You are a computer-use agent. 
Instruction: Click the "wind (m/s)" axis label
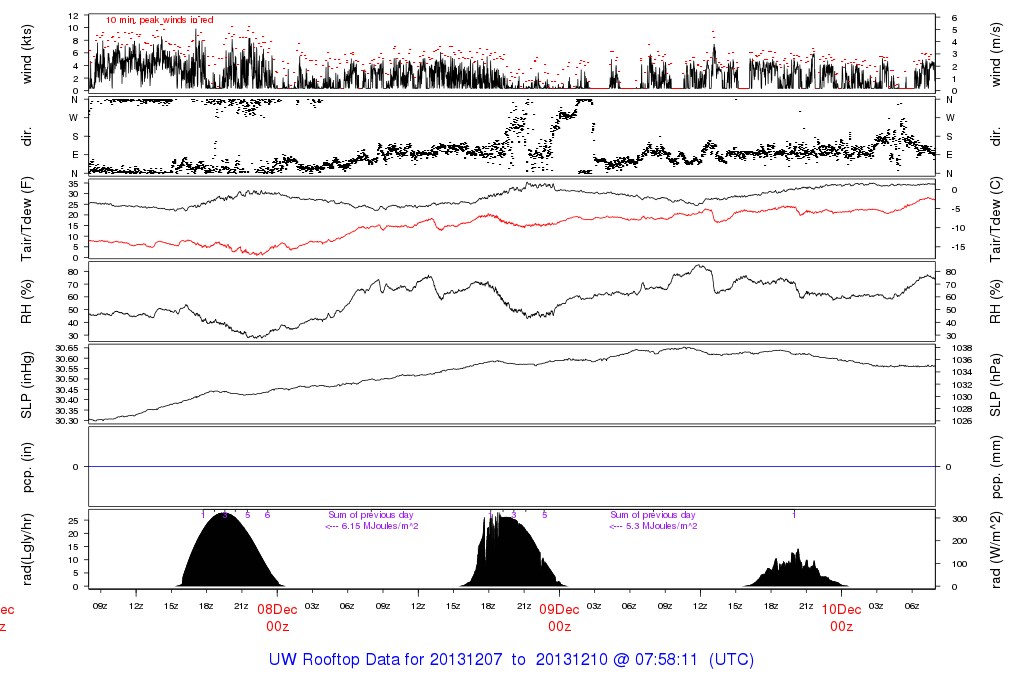tap(995, 54)
